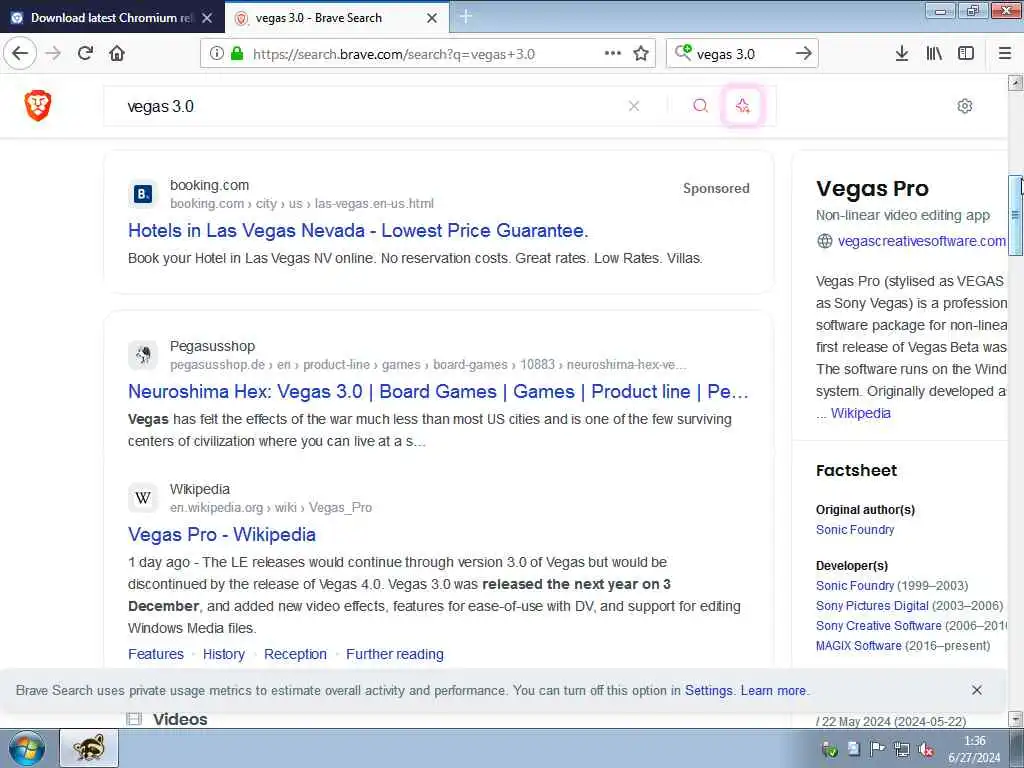
Task: Submit toolbar search with the arrow
Action: point(804,54)
